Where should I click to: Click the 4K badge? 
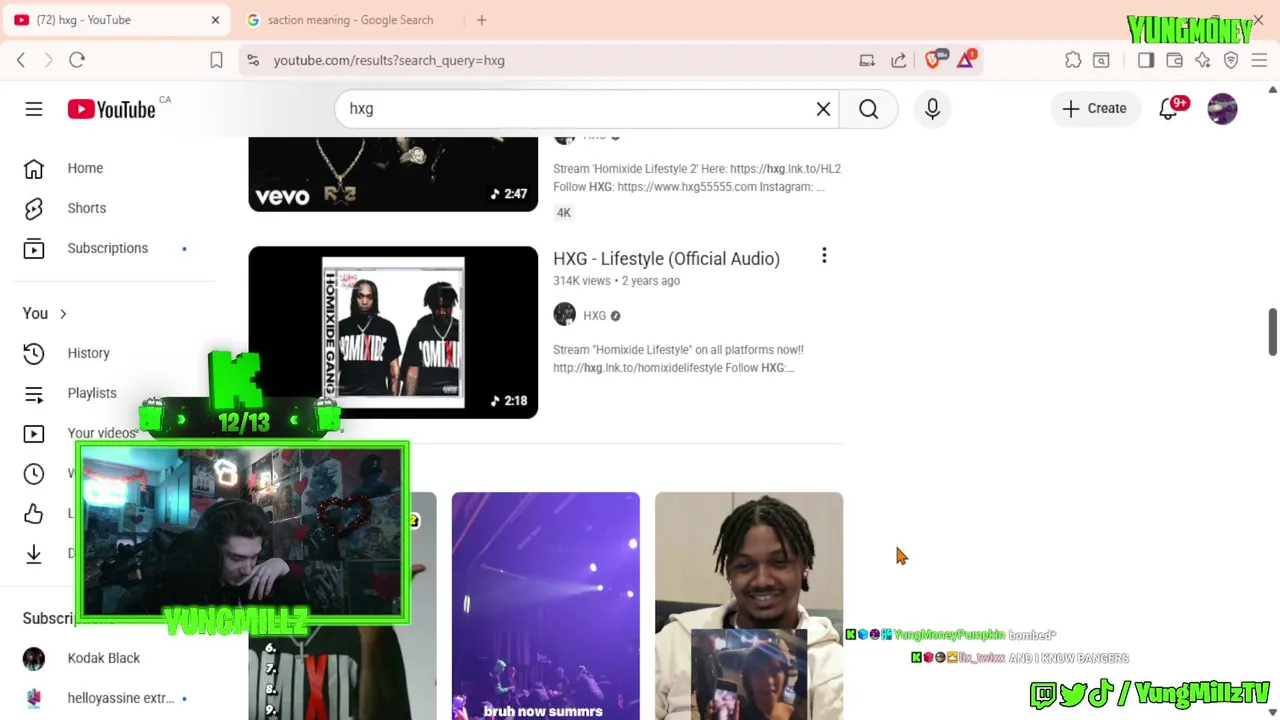[x=564, y=212]
